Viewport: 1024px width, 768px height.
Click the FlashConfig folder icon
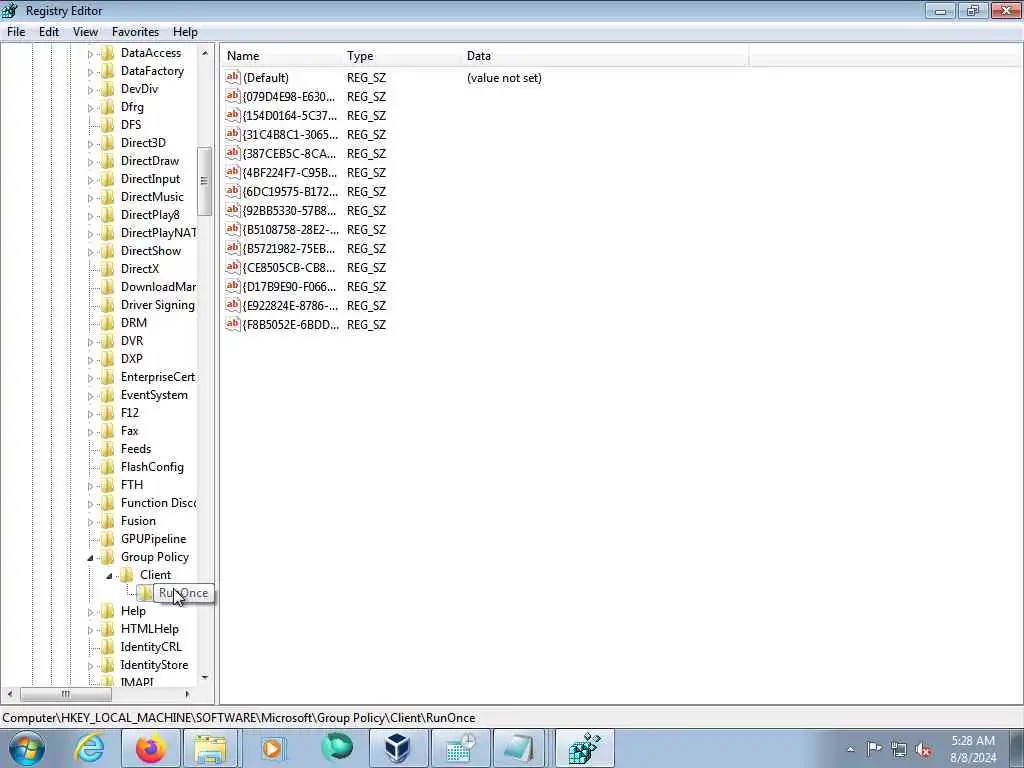108,467
